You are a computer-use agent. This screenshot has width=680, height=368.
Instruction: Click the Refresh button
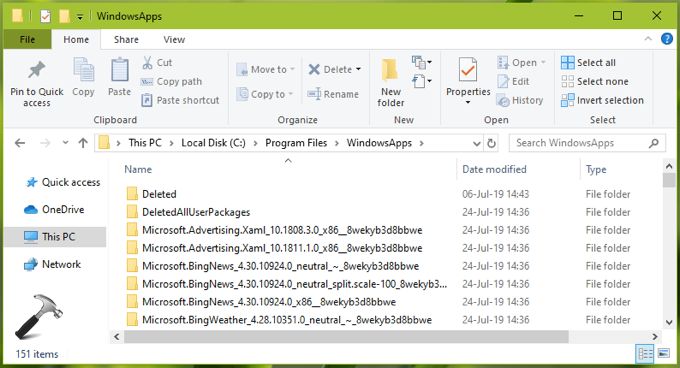491,143
